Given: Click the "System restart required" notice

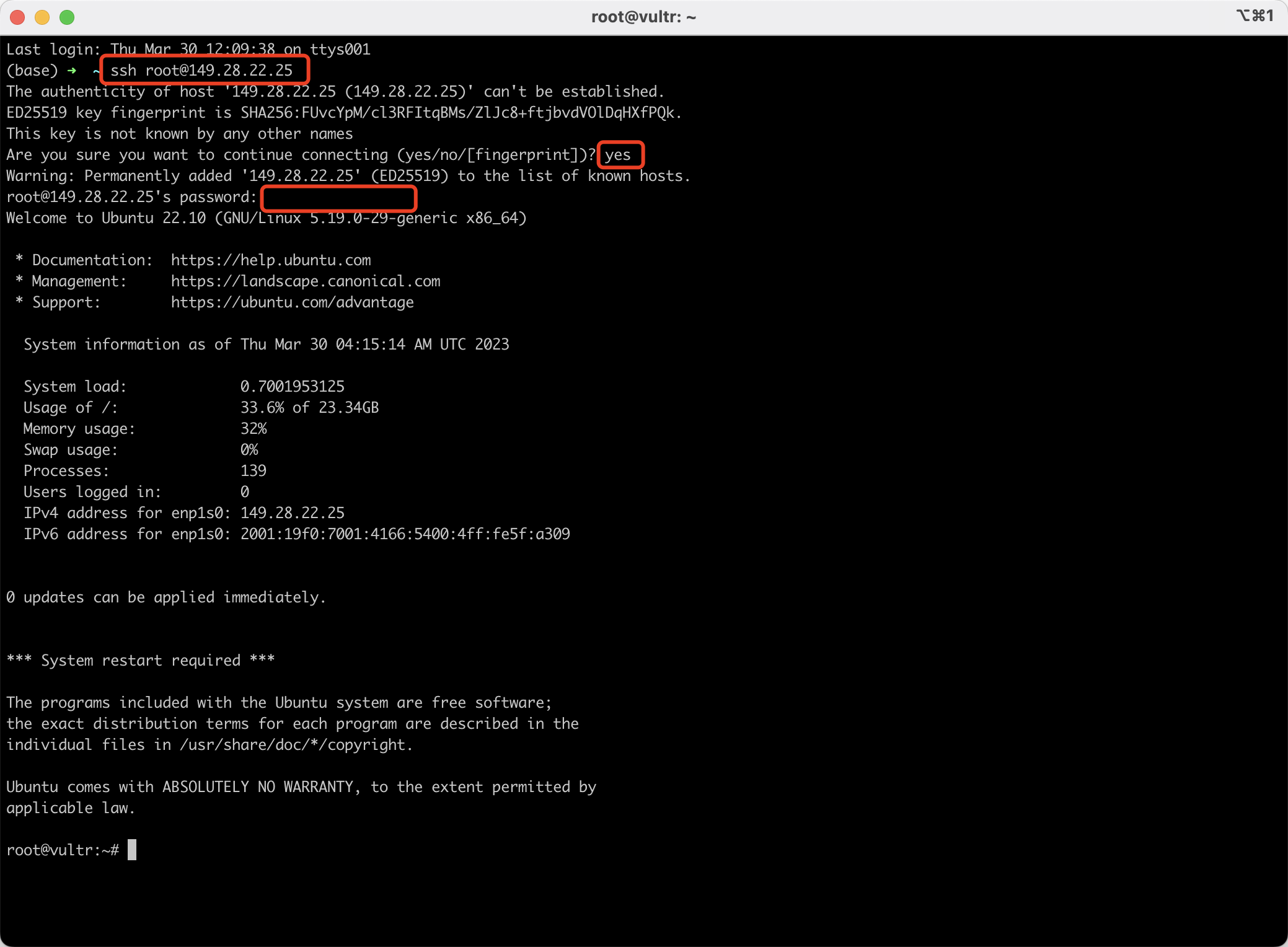Looking at the screenshot, I should pyautogui.click(x=141, y=661).
